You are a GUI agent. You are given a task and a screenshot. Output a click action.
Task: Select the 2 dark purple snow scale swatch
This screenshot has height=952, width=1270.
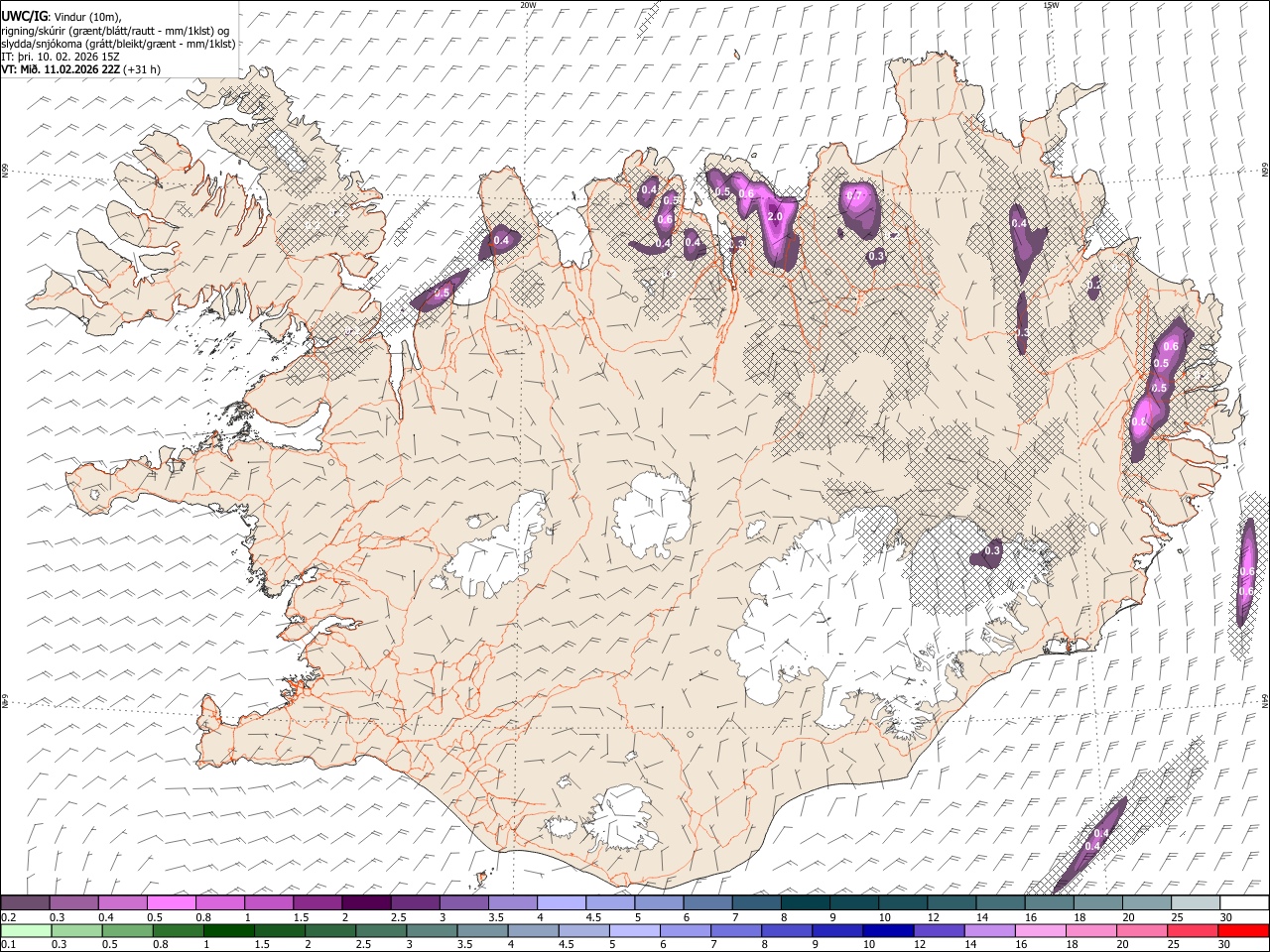(x=365, y=902)
